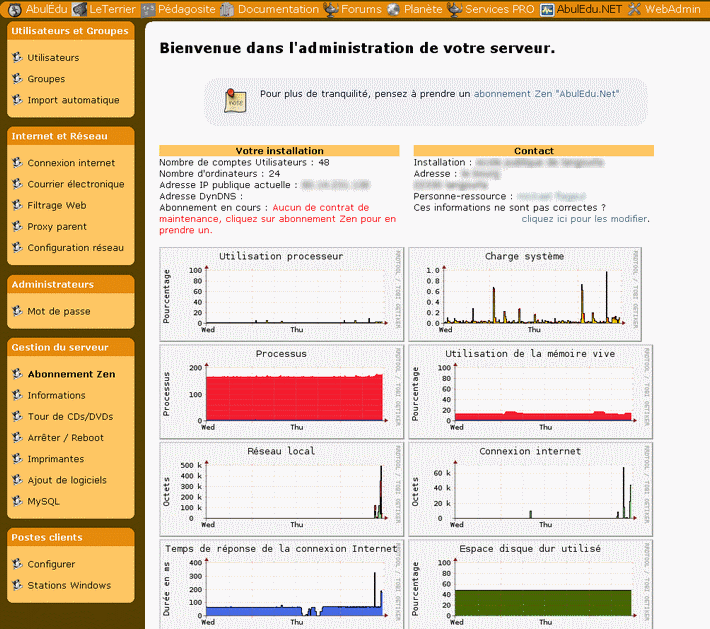Open Arrêter / Reboot page
This screenshot has width=710, height=629.
65,438
